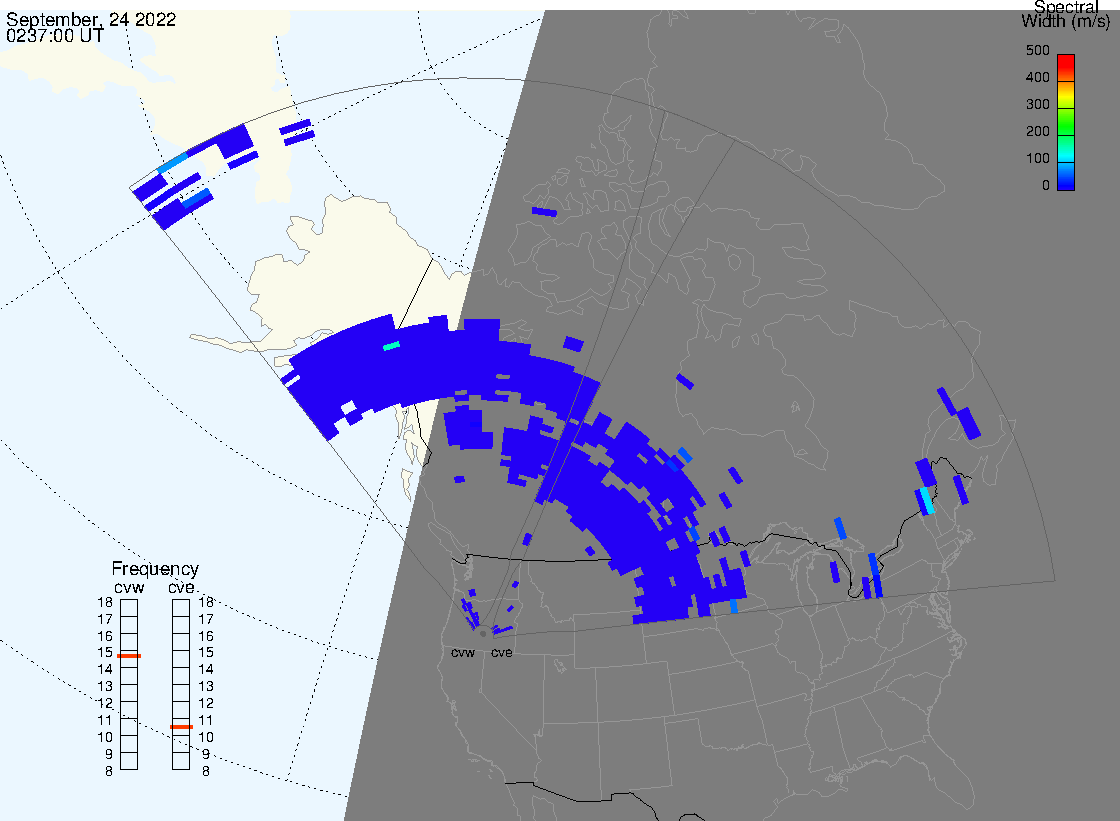Click the date text September, 24 2022

91,19
